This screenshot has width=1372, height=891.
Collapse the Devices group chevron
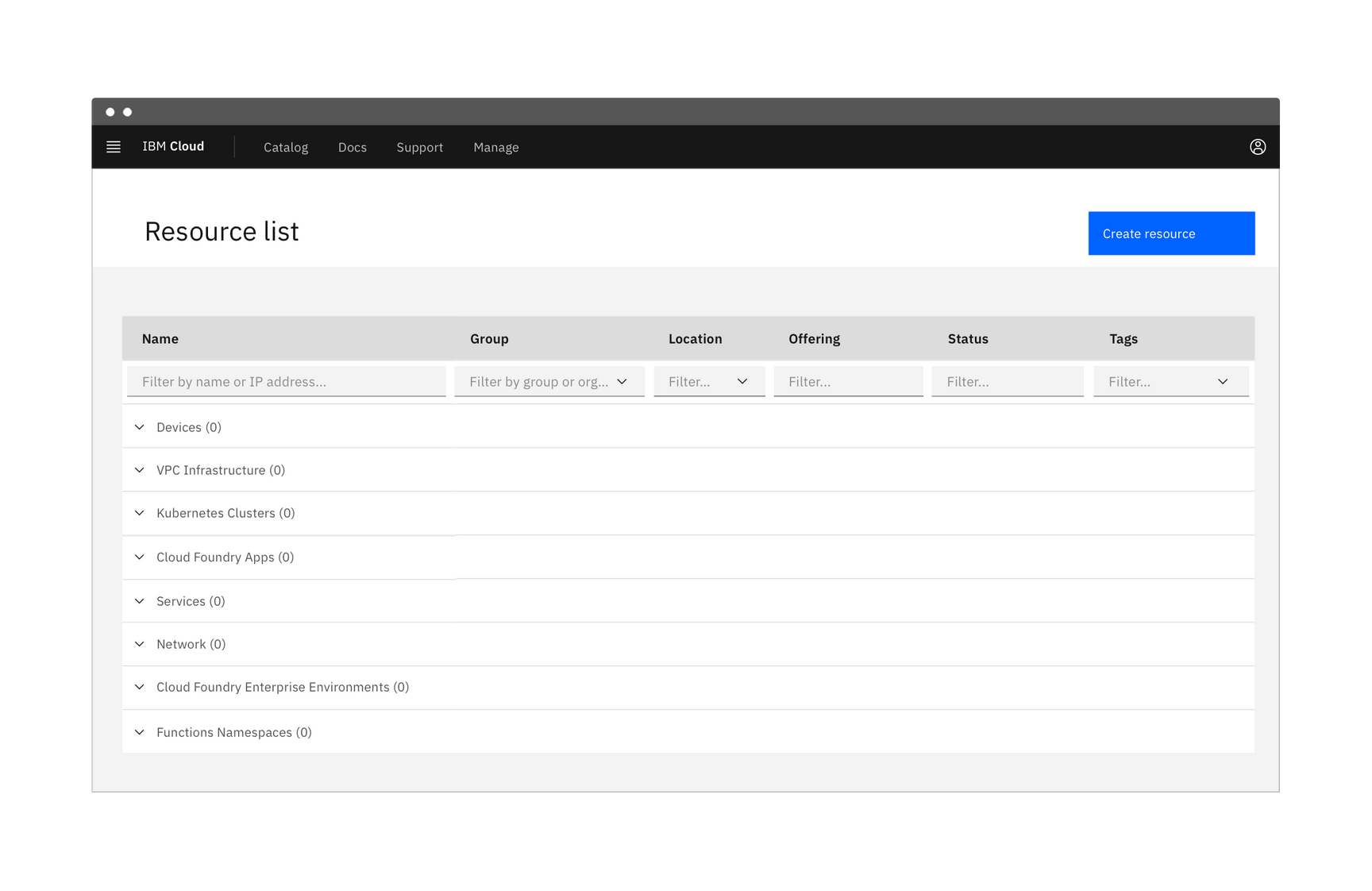click(140, 426)
